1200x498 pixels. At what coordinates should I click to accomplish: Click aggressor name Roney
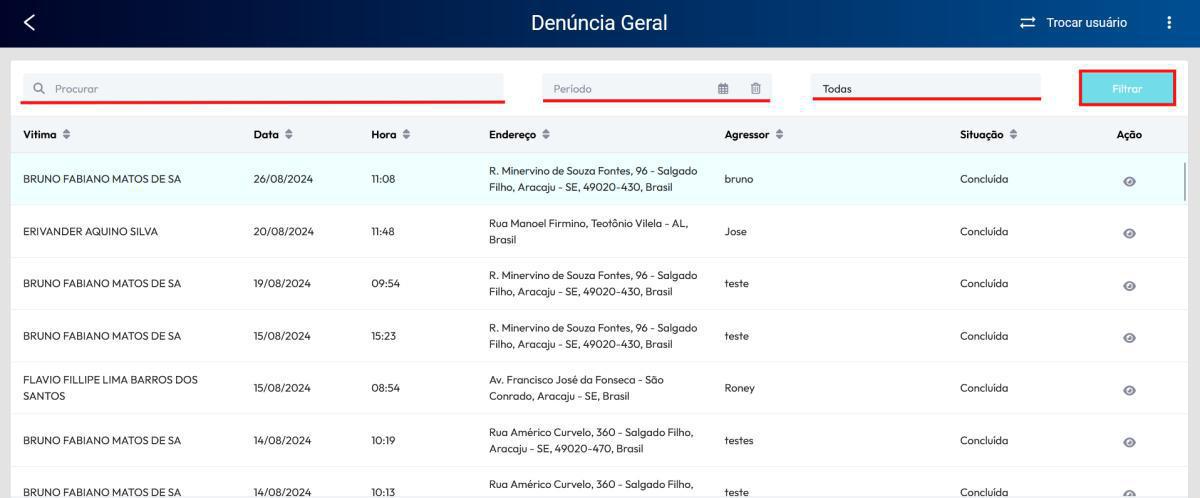[x=740, y=388]
